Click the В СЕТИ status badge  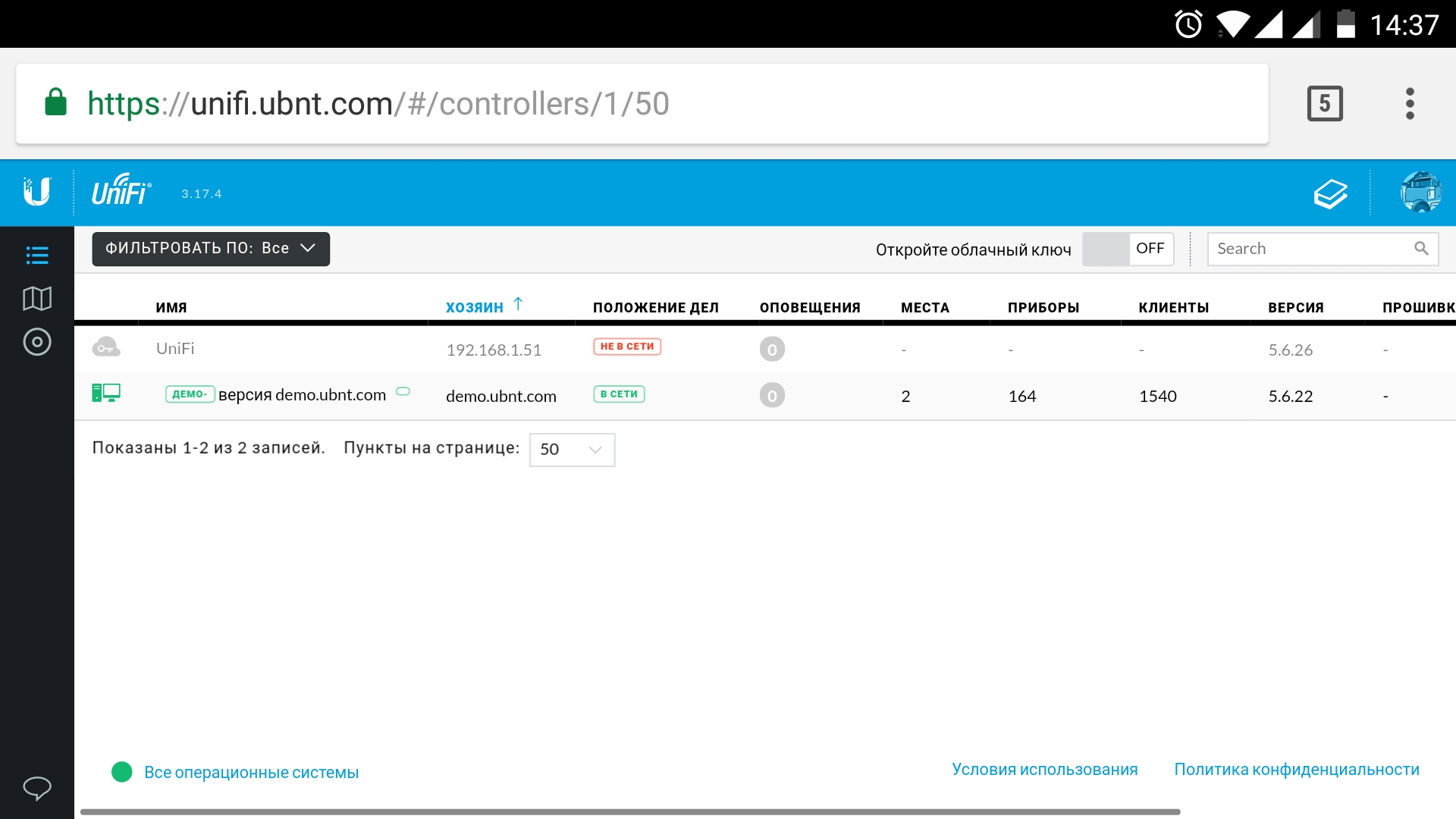pos(619,394)
